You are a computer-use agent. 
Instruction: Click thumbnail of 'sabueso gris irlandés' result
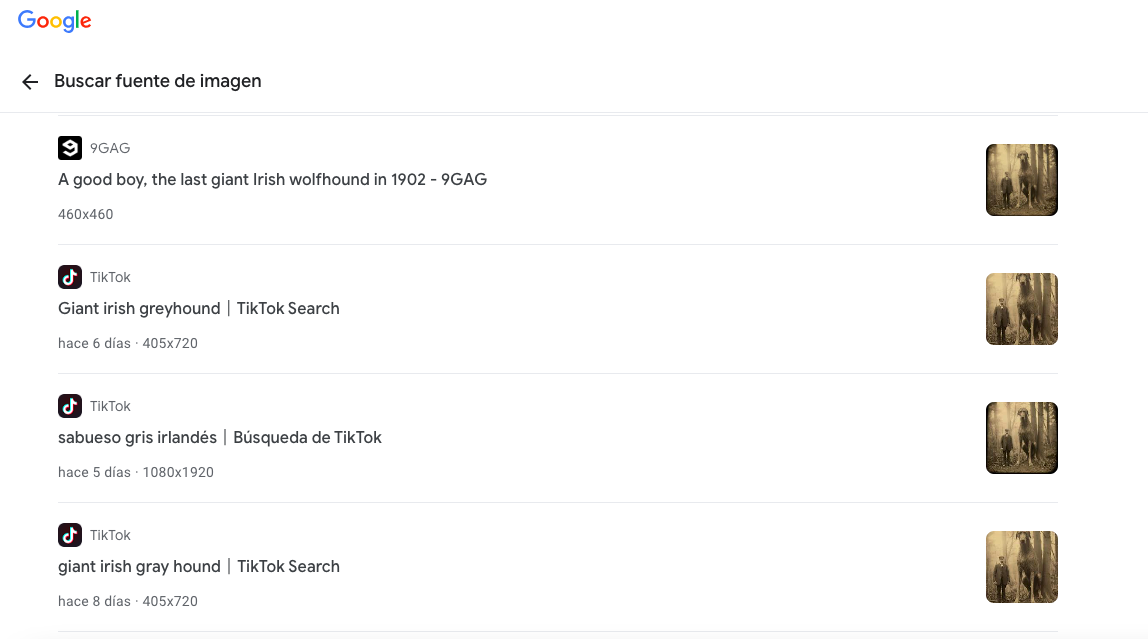[1021, 438]
